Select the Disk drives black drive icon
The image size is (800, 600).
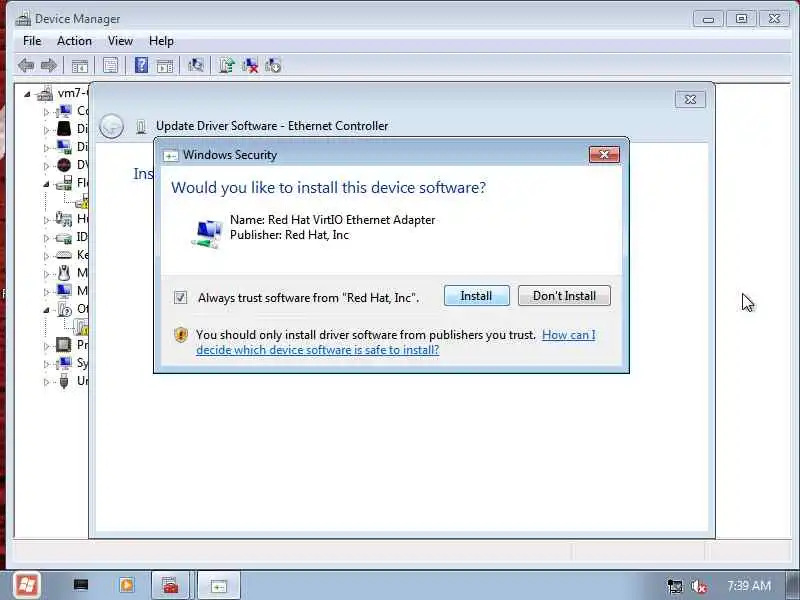coord(64,129)
